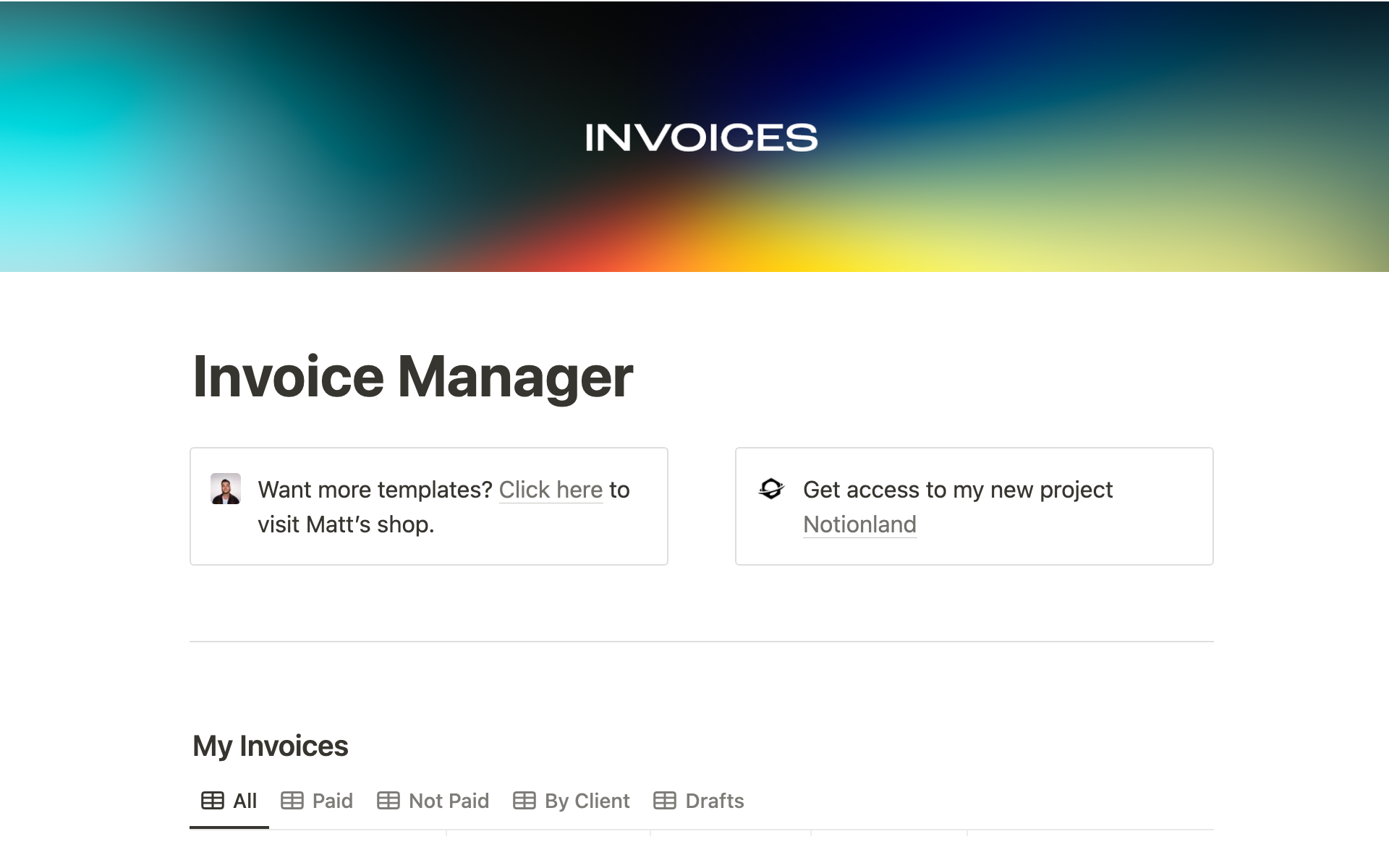Image resolution: width=1389 pixels, height=868 pixels.
Task: Open the Notionland link
Action: click(x=859, y=524)
